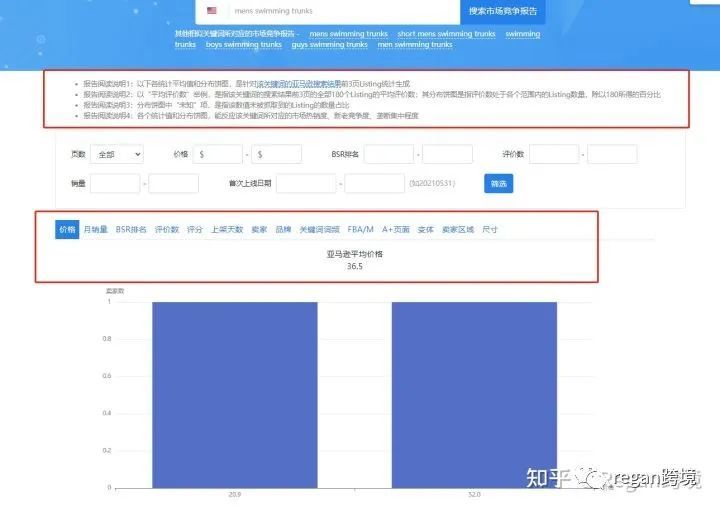The width and height of the screenshot is (720, 511).
Task: Switch to the 关键词词频 tab
Action: point(320,230)
